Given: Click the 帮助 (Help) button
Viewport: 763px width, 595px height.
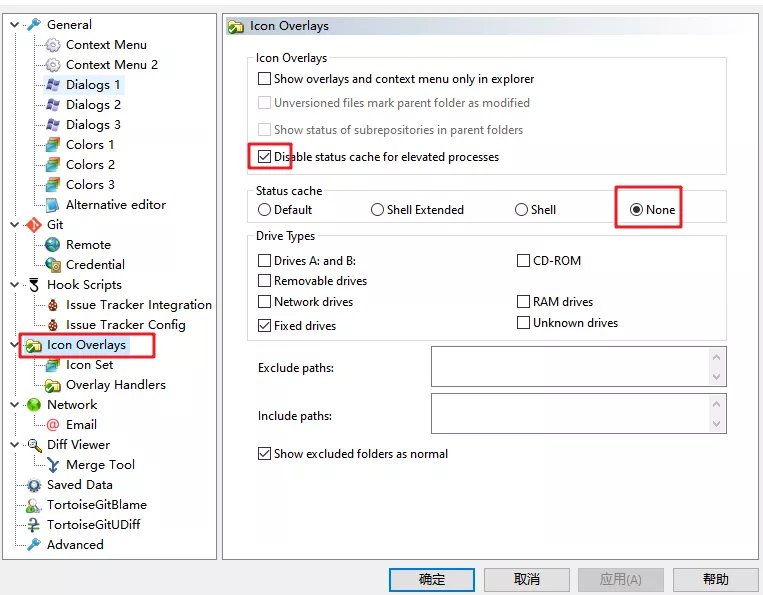Looking at the screenshot, I should (x=716, y=579).
